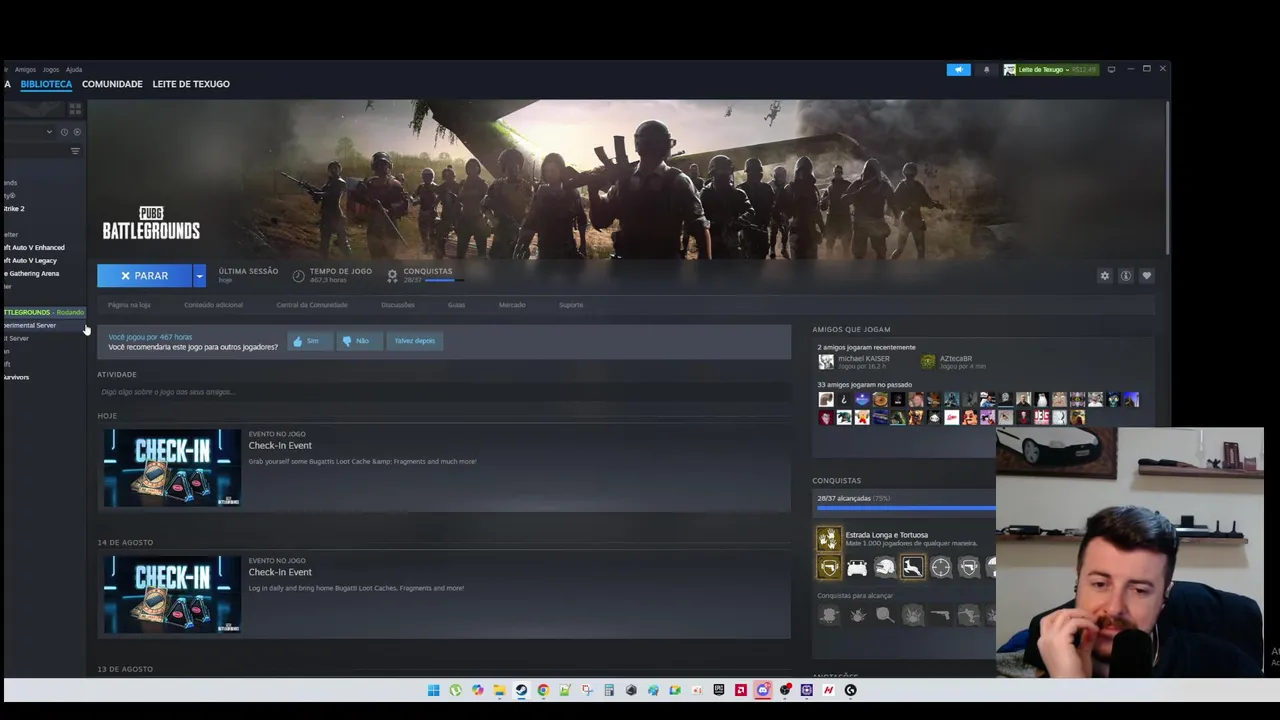Open friend AZtecaBR avatar
Screen dimensions: 1280x720
tap(928, 361)
